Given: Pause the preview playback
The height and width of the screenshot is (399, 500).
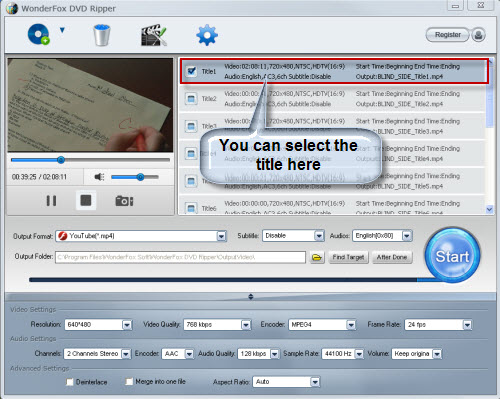Looking at the screenshot, I should click(x=51, y=201).
